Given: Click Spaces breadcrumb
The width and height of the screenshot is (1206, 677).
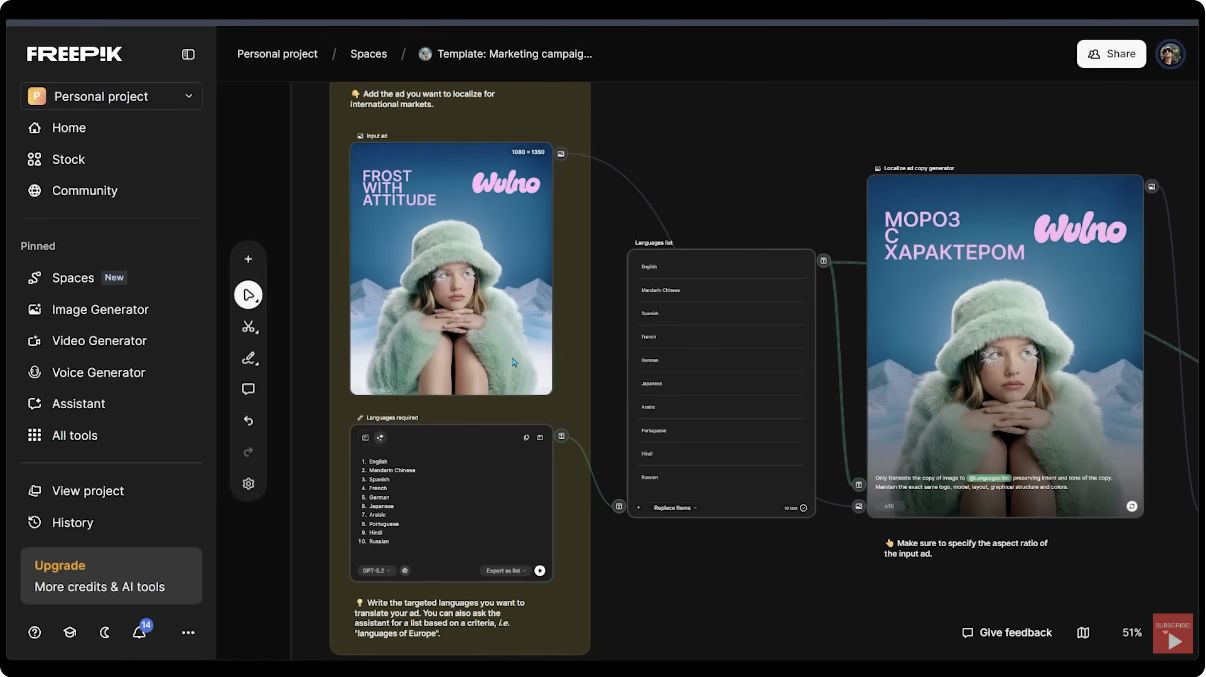Looking at the screenshot, I should [368, 54].
